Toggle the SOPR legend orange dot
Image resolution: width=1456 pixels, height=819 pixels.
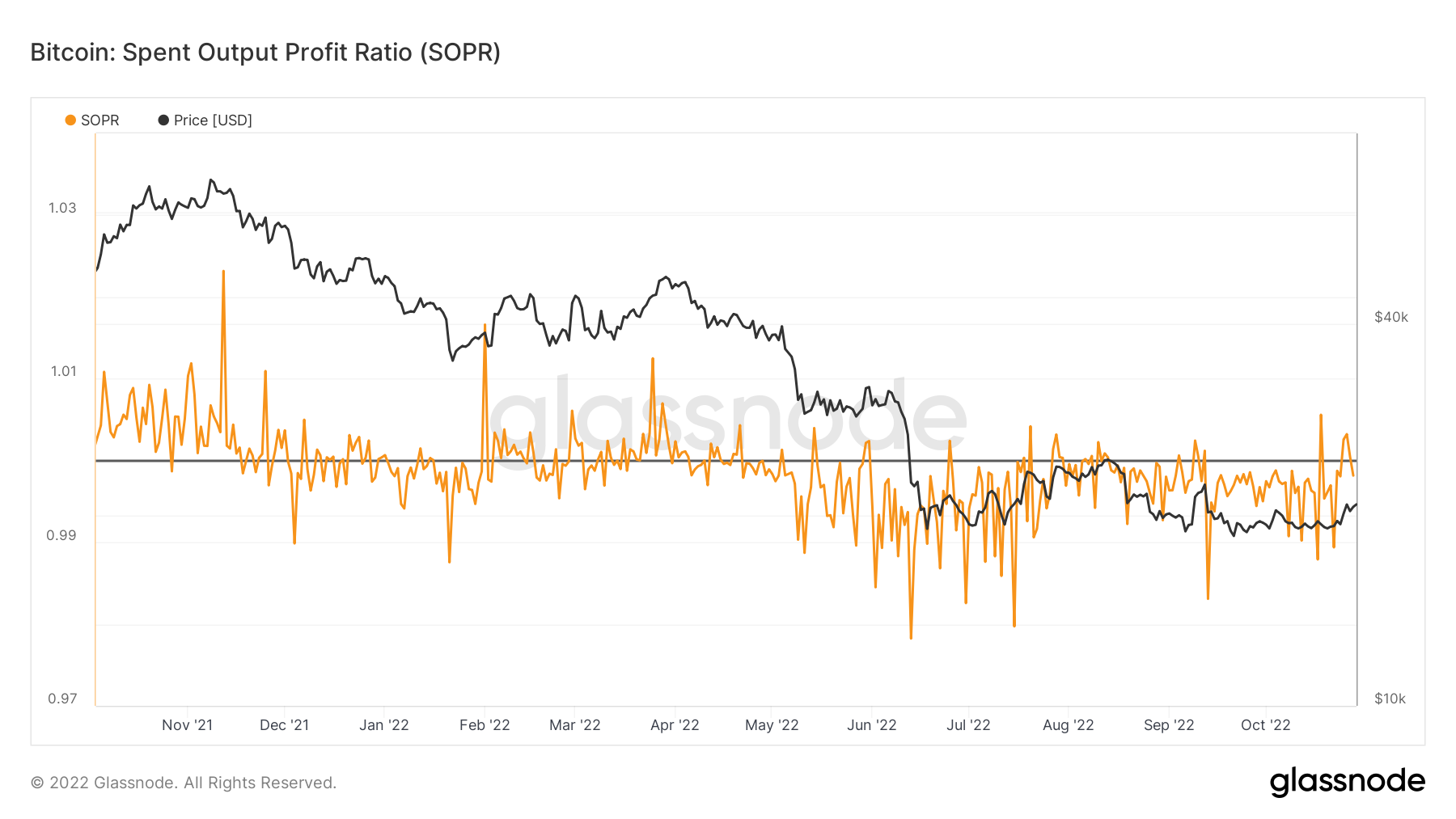click(70, 120)
